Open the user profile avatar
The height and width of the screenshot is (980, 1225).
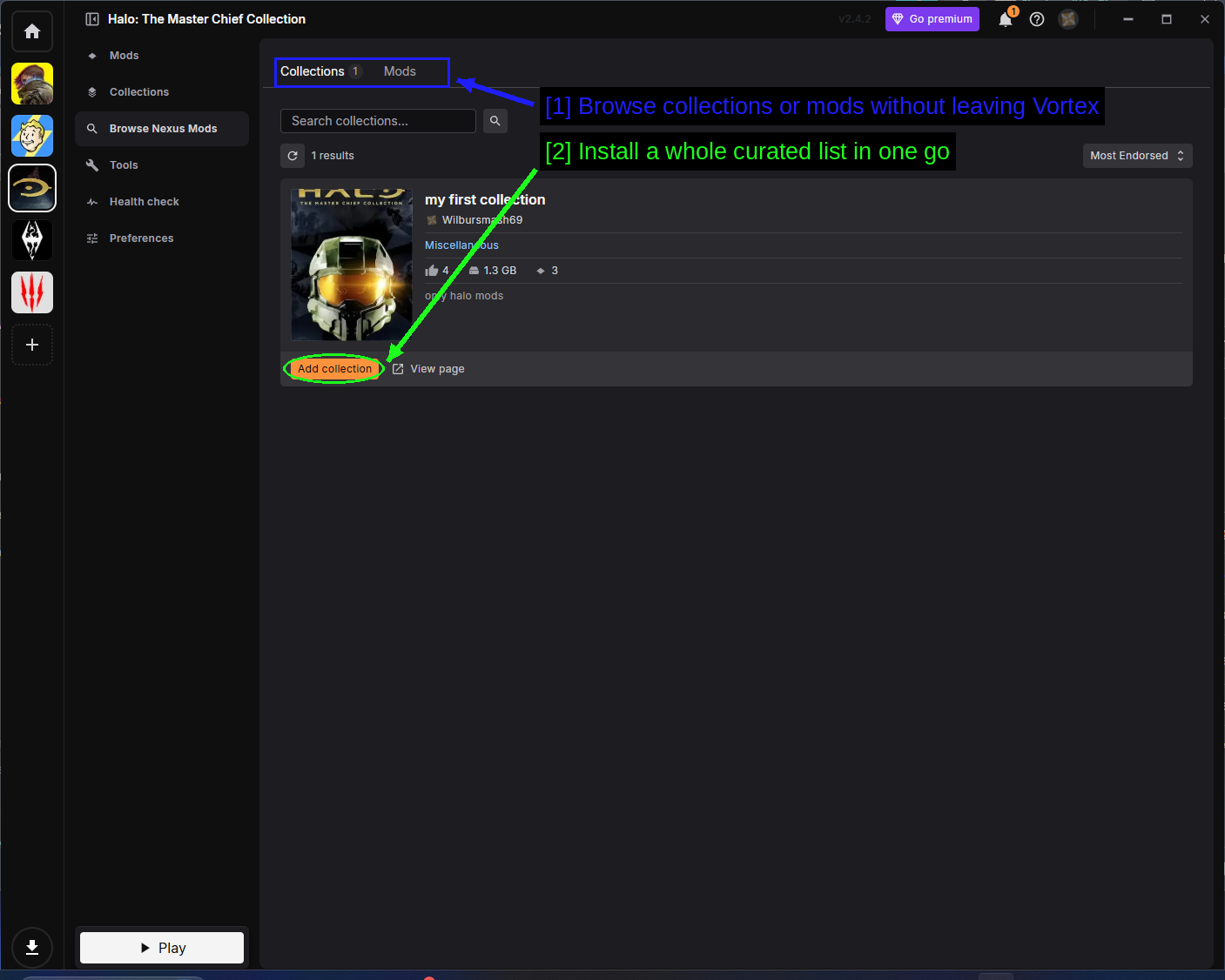tap(1068, 19)
